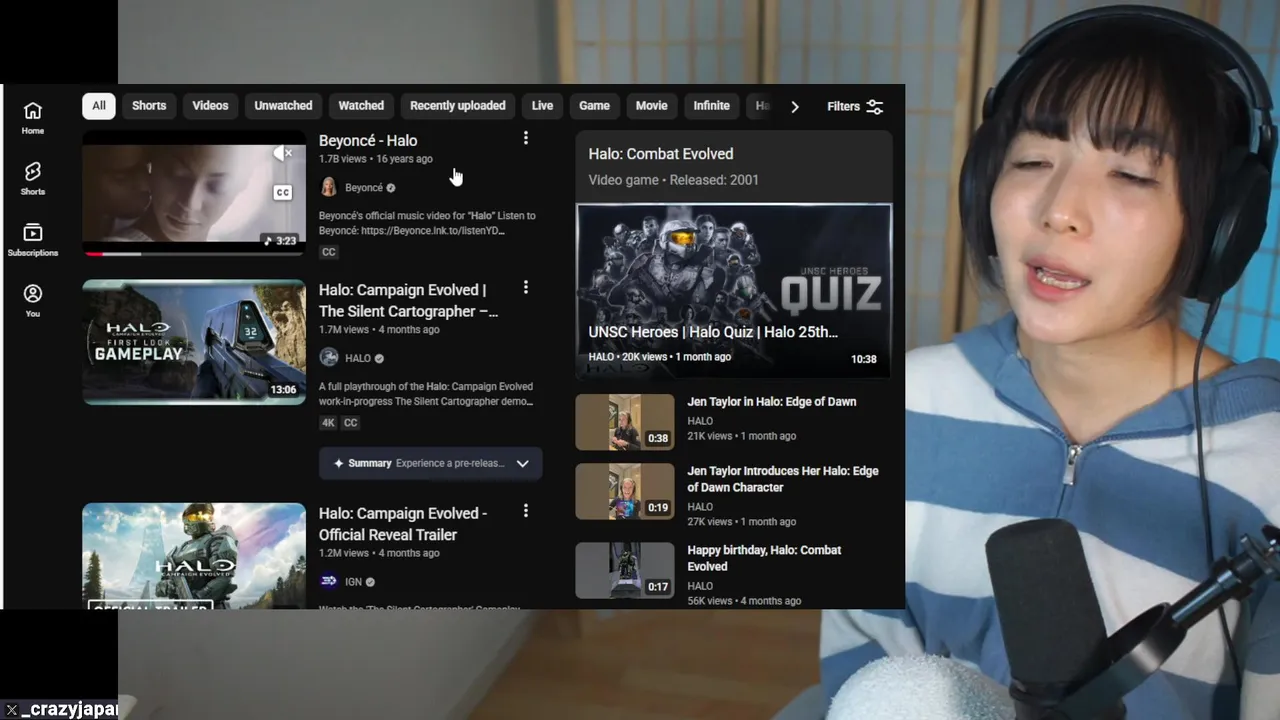The height and width of the screenshot is (720, 1280).
Task: Open more options for Official Reveal Trailer
Action: click(x=526, y=511)
